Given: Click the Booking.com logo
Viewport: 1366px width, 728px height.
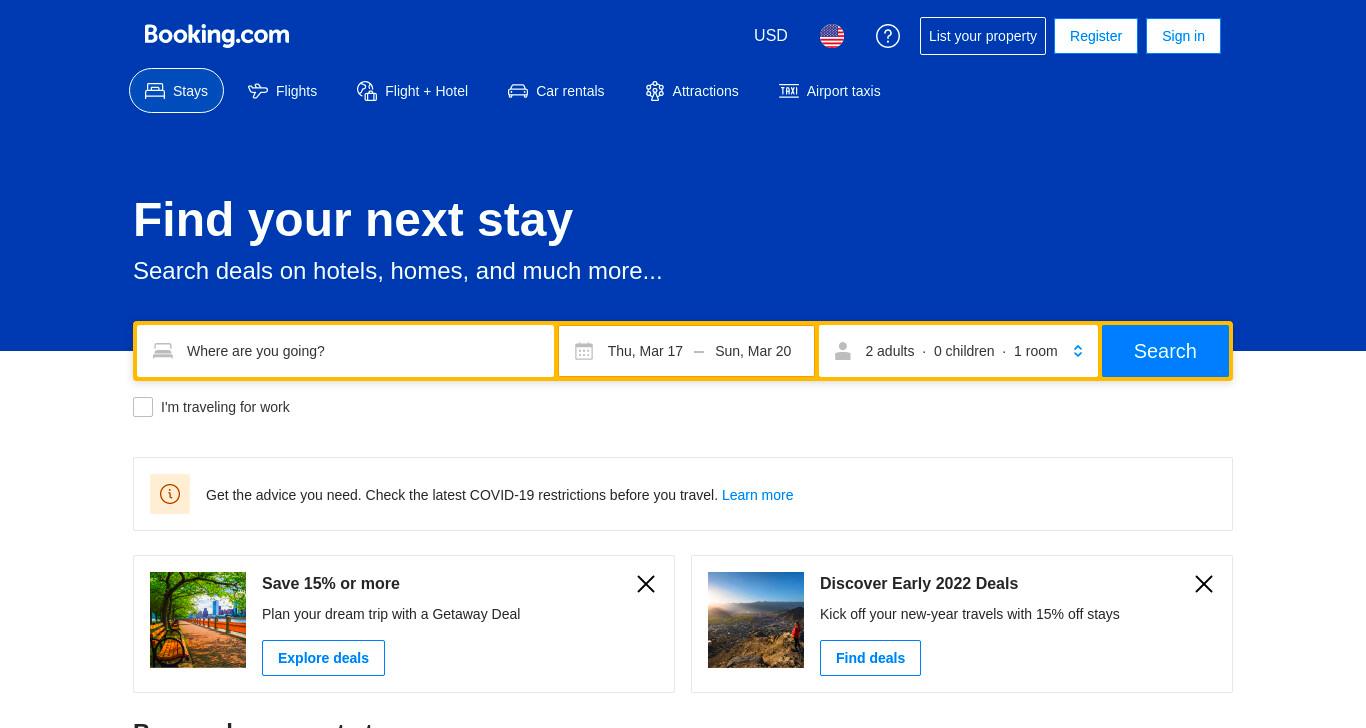Looking at the screenshot, I should (x=217, y=36).
